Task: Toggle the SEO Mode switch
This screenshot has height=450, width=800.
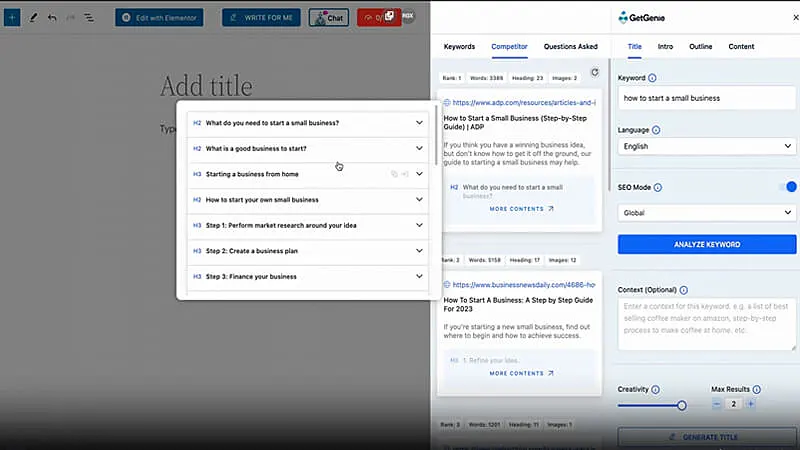Action: tap(790, 187)
